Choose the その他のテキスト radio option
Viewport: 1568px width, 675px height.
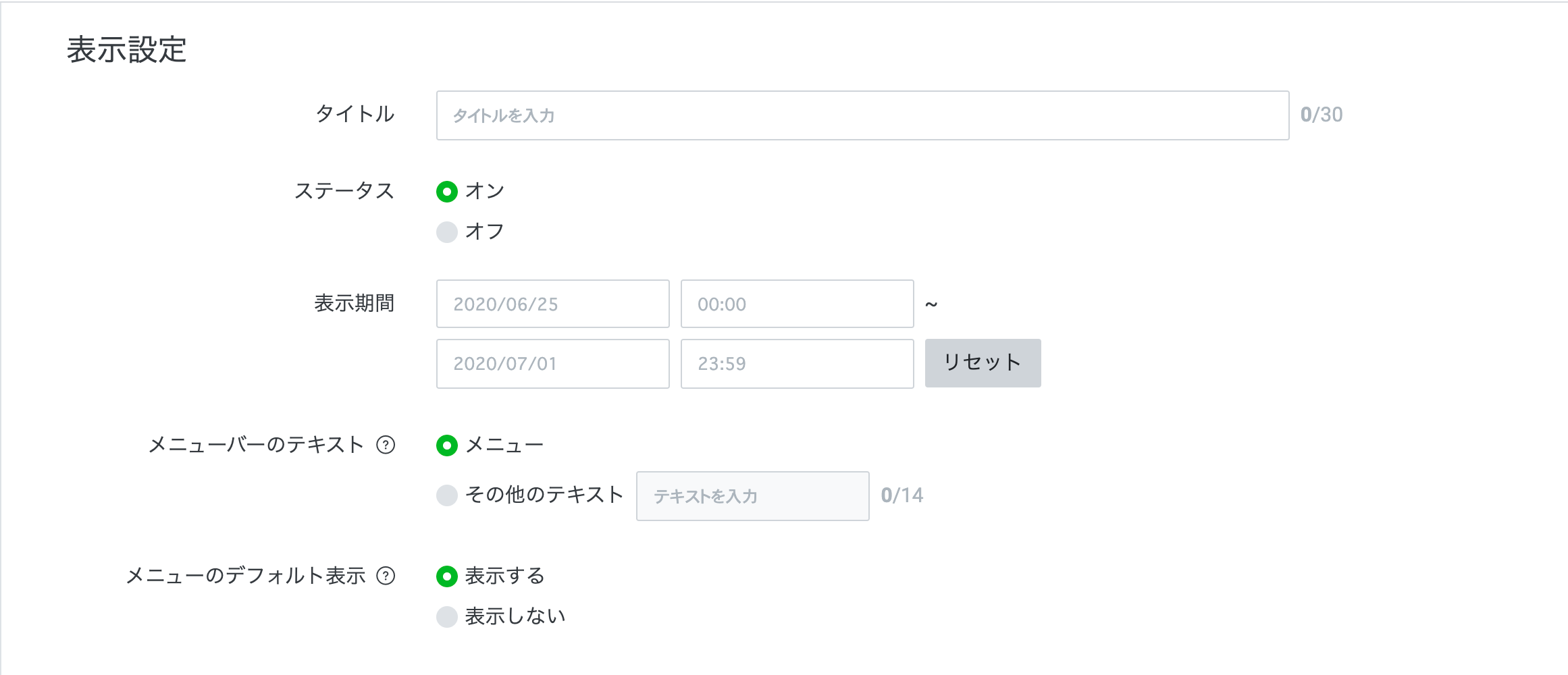(x=447, y=495)
